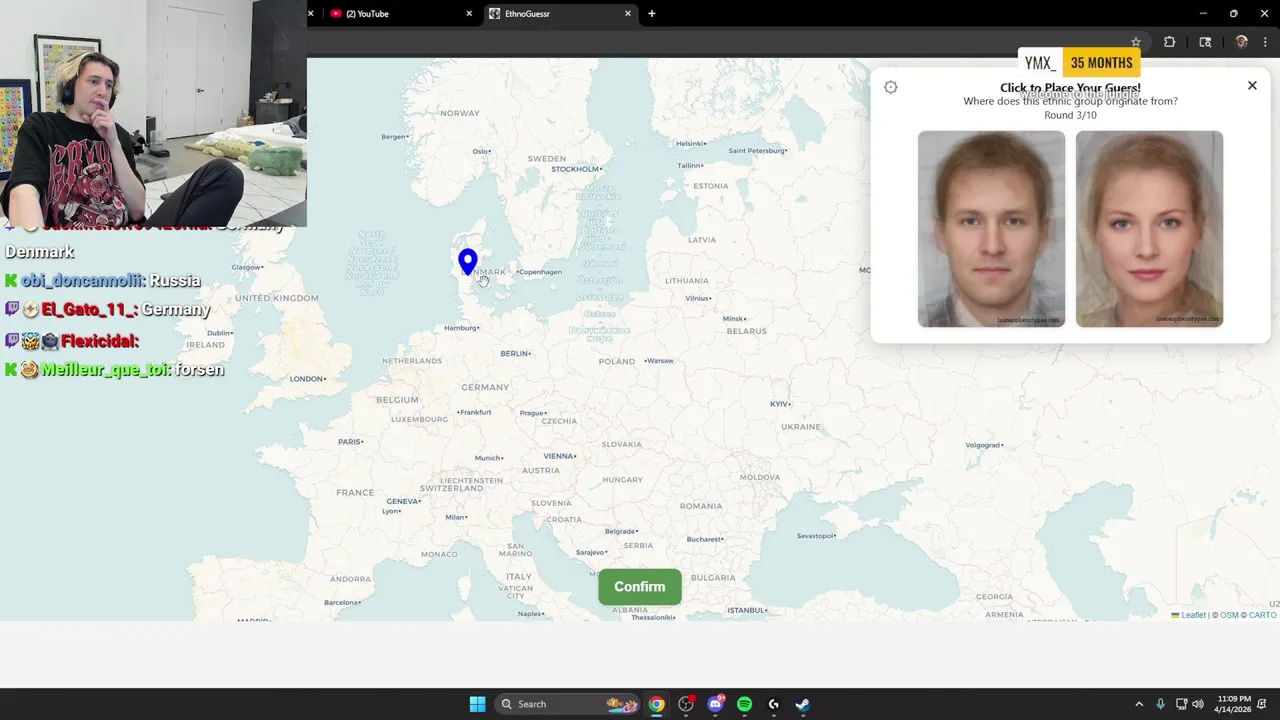Image resolution: width=1280 pixels, height=720 pixels.
Task: Open the network tray icon
Action: [x=1182, y=704]
